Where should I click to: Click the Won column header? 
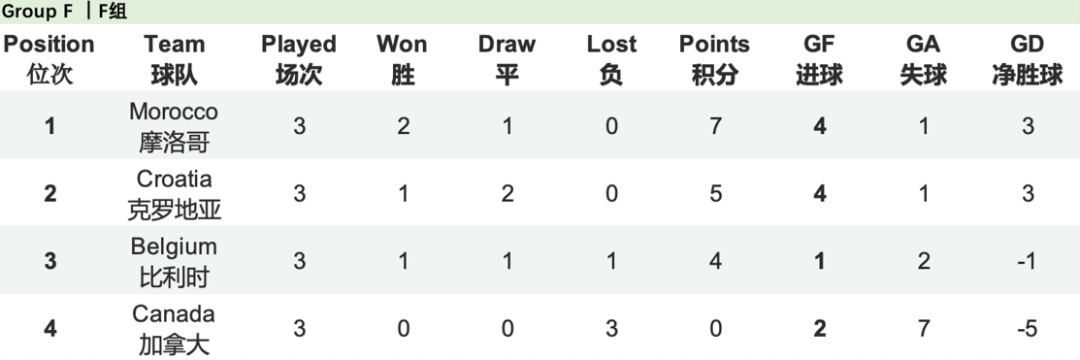(x=402, y=59)
